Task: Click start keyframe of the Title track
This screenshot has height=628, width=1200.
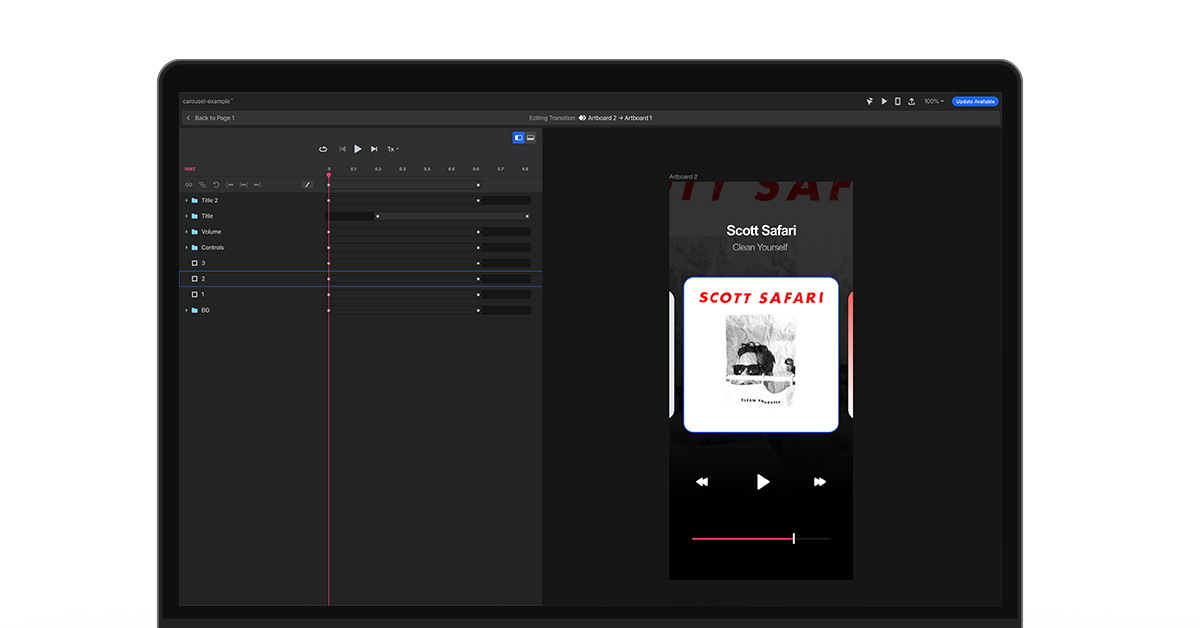Action: point(377,216)
